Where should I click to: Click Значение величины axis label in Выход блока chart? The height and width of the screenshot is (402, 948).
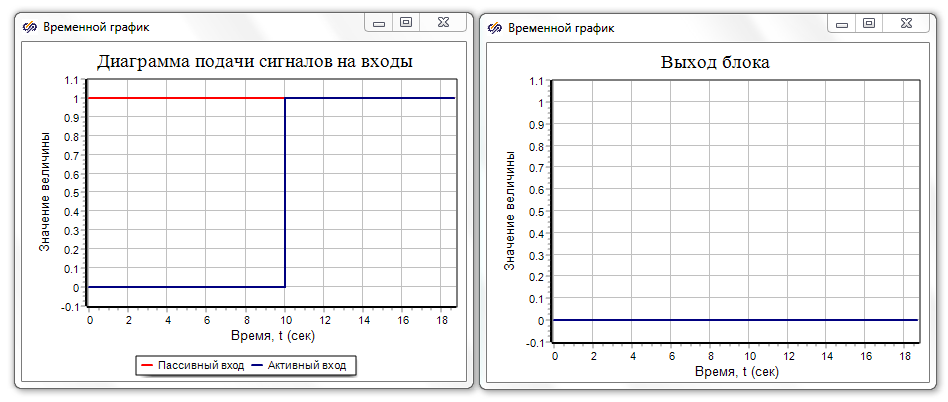tap(509, 211)
